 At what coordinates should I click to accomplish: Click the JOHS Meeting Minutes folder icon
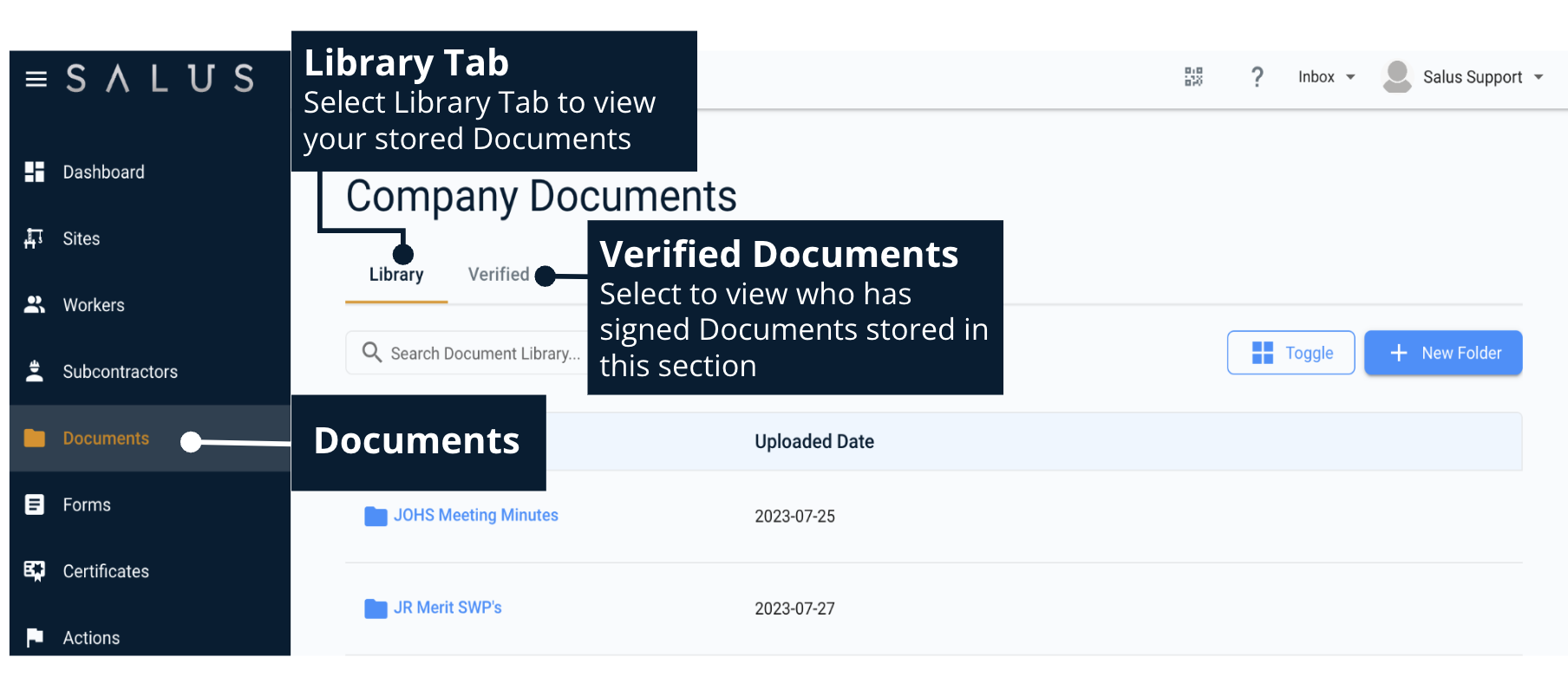pyautogui.click(x=376, y=516)
